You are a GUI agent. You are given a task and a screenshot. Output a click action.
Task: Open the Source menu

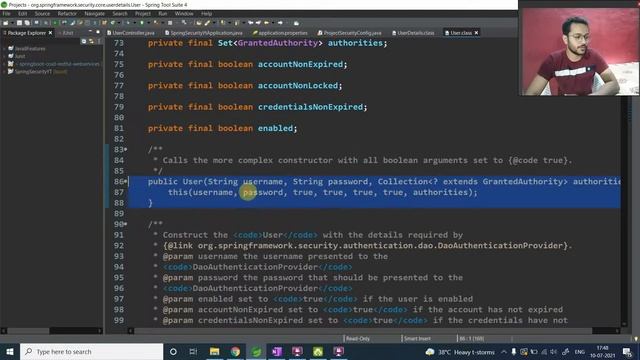click(x=42, y=13)
